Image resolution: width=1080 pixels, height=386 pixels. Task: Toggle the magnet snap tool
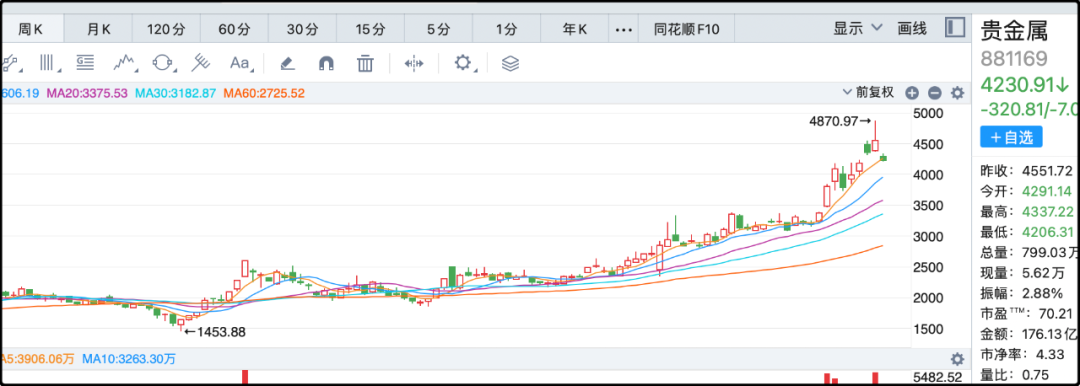[x=326, y=64]
